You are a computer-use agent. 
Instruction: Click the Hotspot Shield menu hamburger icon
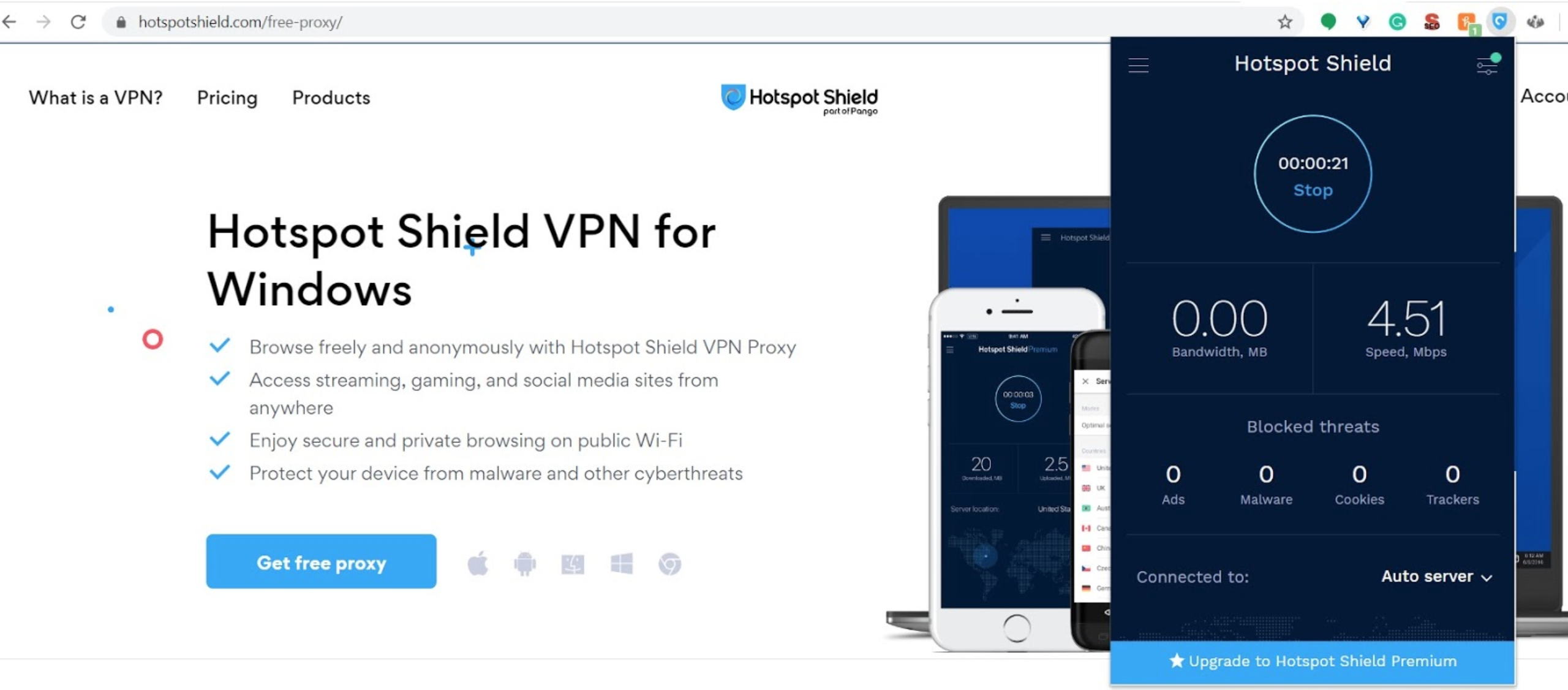(1139, 63)
